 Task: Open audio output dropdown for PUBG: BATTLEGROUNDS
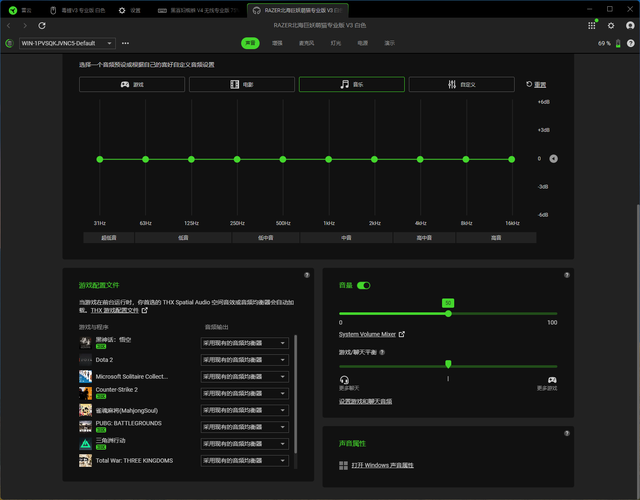(244, 427)
